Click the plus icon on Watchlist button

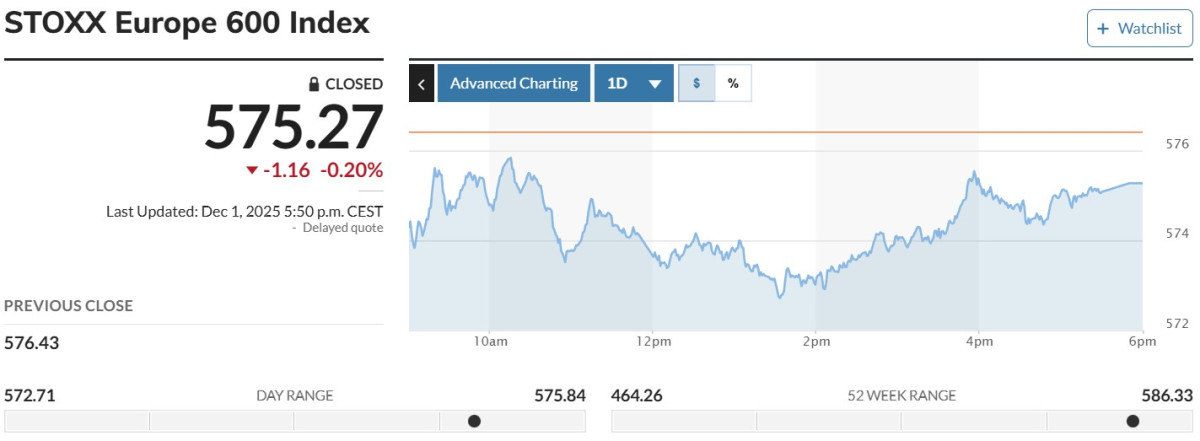(1103, 29)
